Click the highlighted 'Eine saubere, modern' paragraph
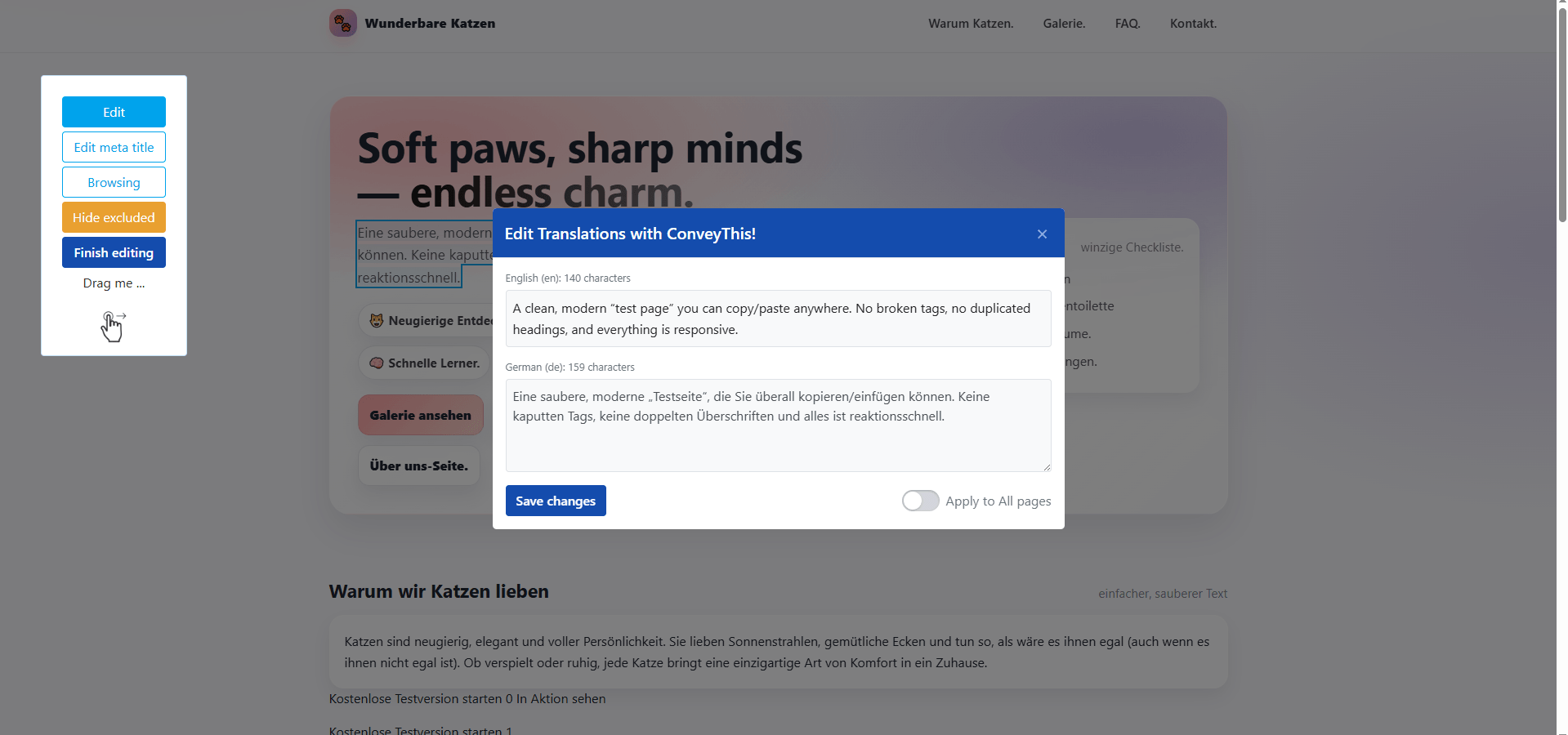The height and width of the screenshot is (735, 1568). (424, 254)
